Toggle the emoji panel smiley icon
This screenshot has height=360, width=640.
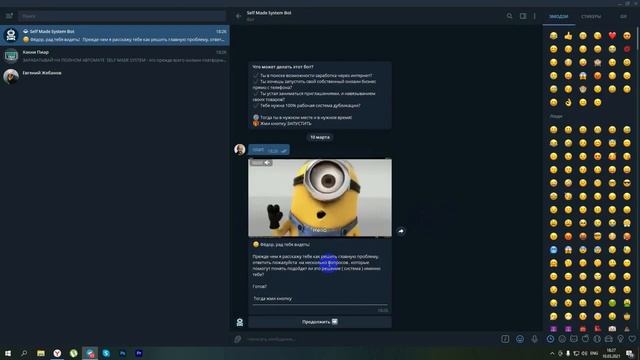click(x=520, y=339)
